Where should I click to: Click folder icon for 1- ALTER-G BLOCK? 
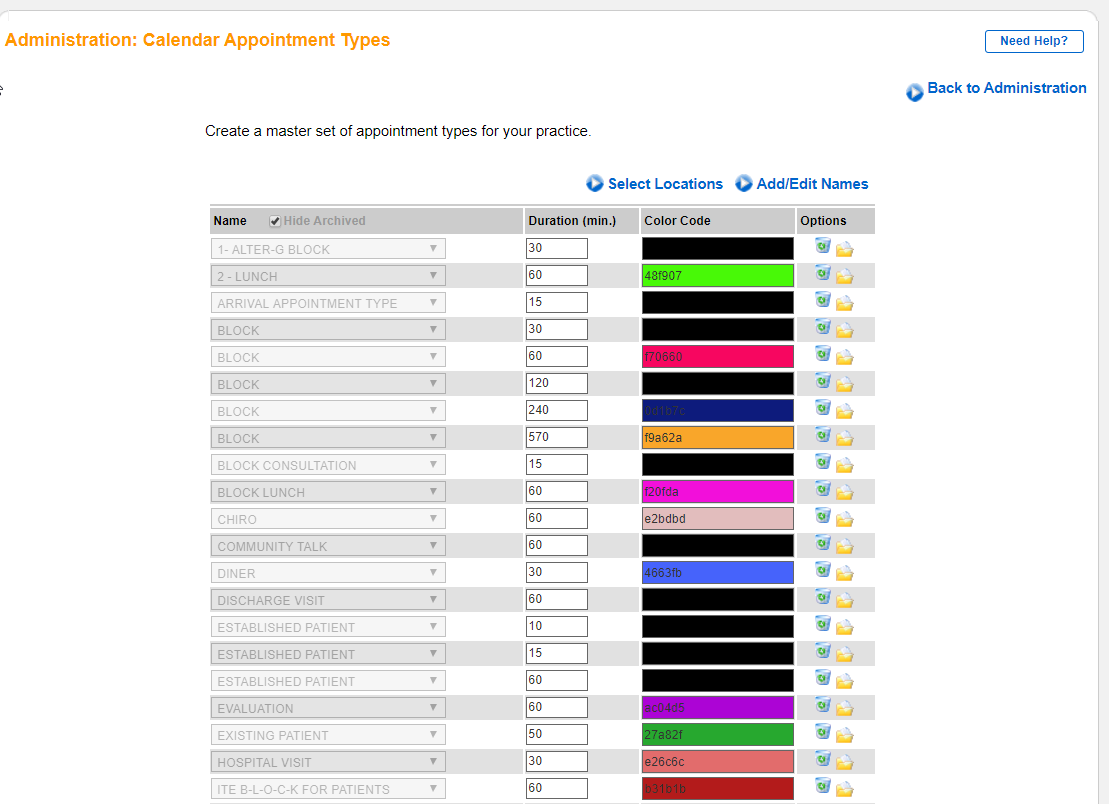(844, 249)
